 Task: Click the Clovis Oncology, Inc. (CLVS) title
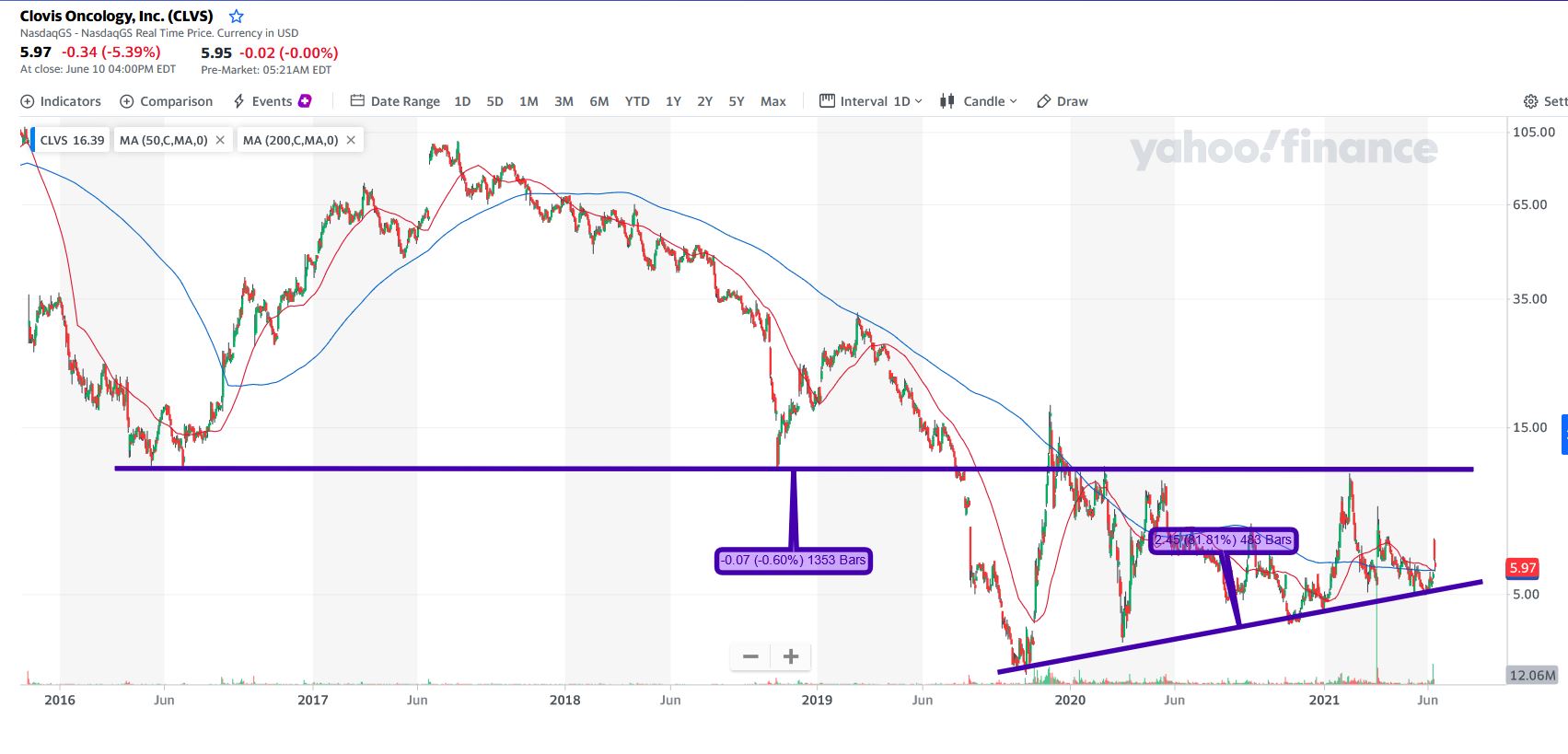pyautogui.click(x=117, y=16)
